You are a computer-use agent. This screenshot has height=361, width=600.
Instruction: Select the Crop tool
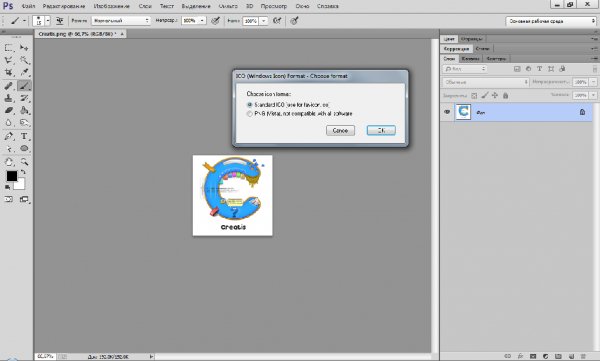[8, 72]
